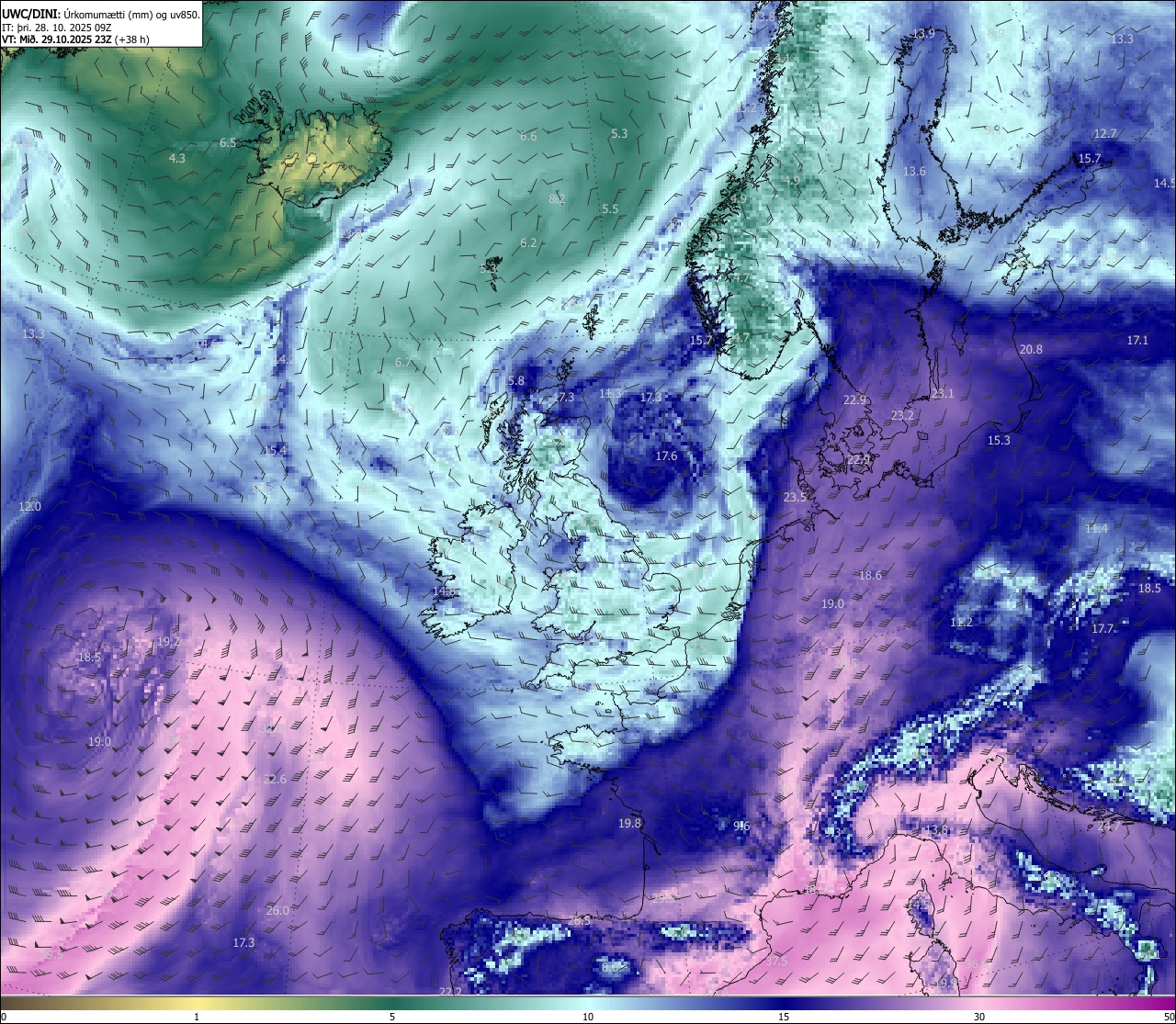The height and width of the screenshot is (1024, 1176).
Task: Click the 23.1 value on the map
Action: pos(943,393)
